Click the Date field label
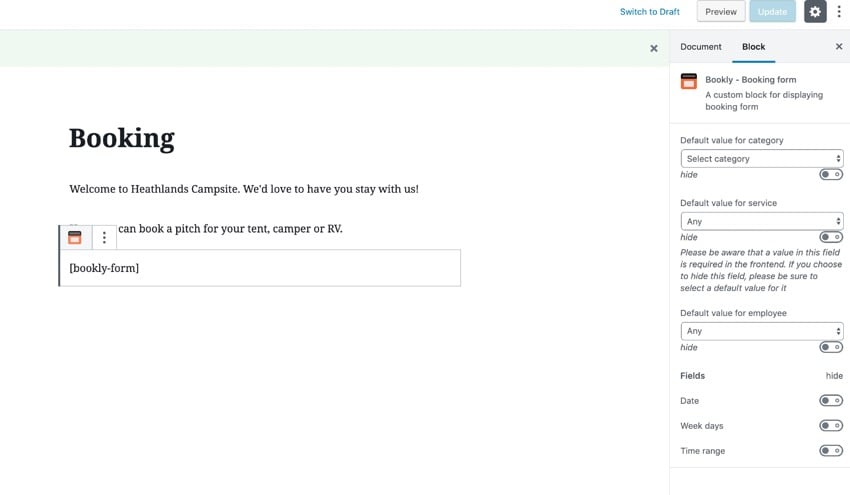The image size is (850, 495). coord(689,401)
